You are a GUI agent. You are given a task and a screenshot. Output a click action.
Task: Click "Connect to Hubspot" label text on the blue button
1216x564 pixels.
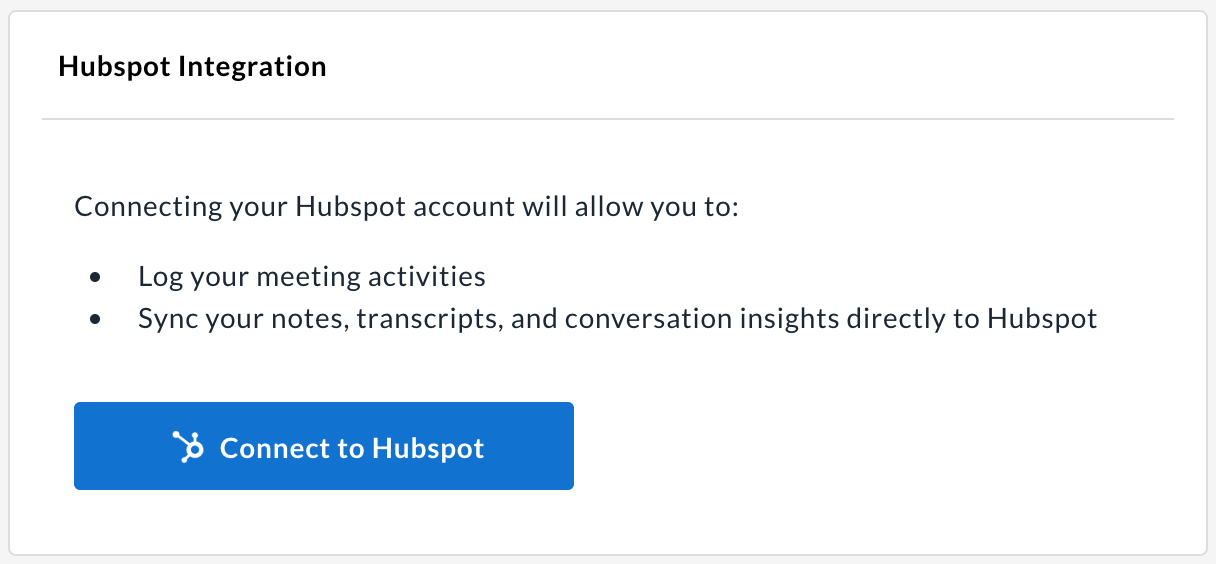pyautogui.click(x=352, y=448)
